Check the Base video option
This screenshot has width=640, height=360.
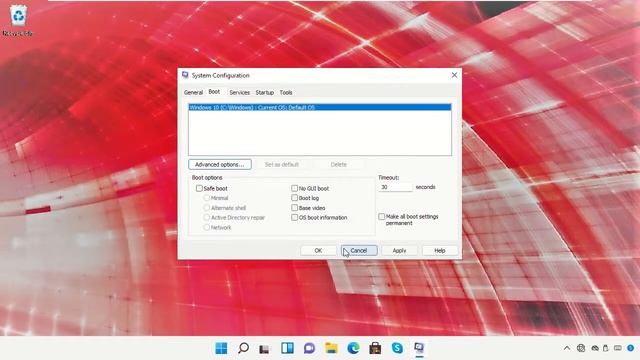click(x=294, y=208)
